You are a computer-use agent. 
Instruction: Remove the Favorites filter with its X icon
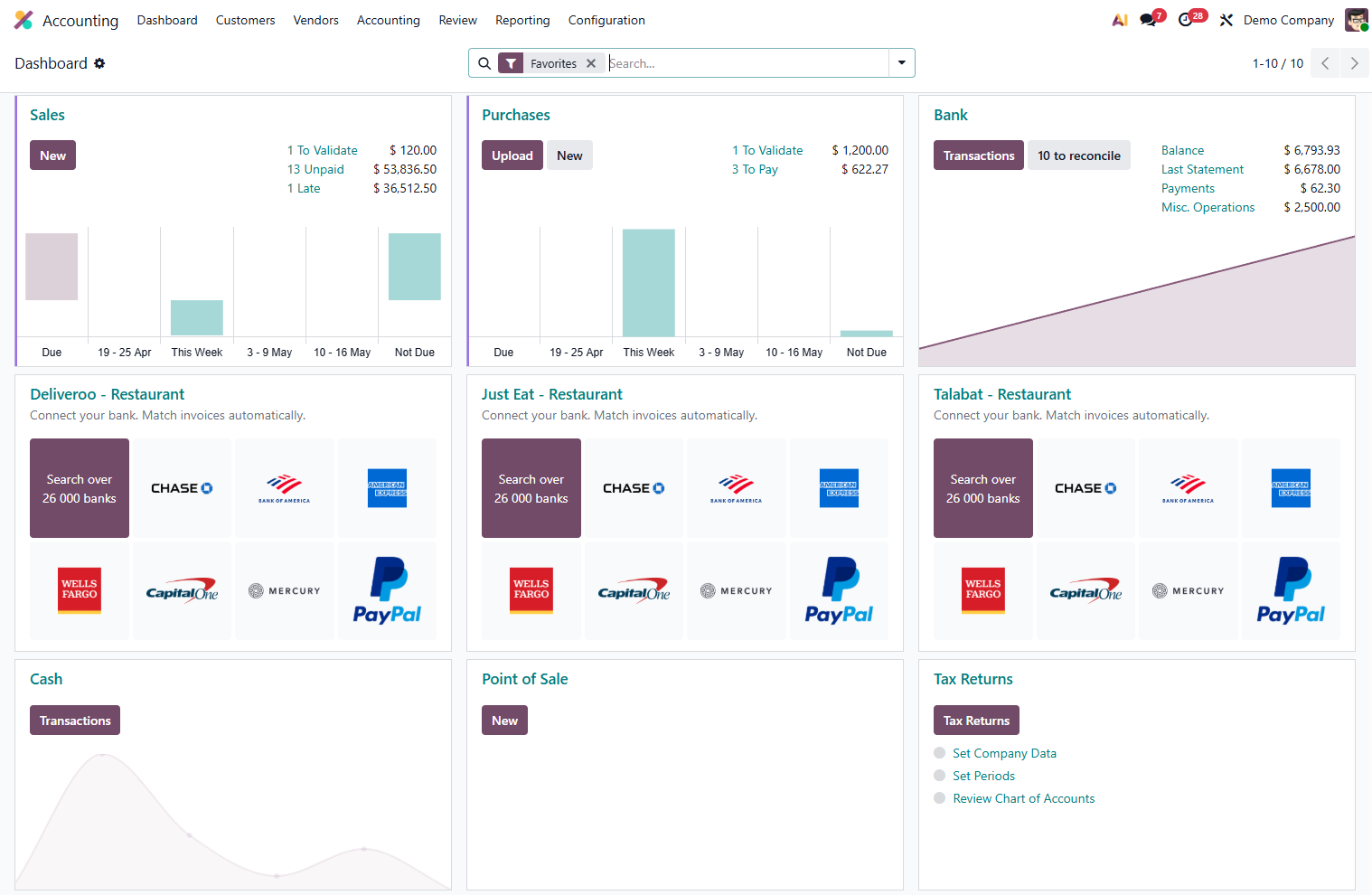591,63
